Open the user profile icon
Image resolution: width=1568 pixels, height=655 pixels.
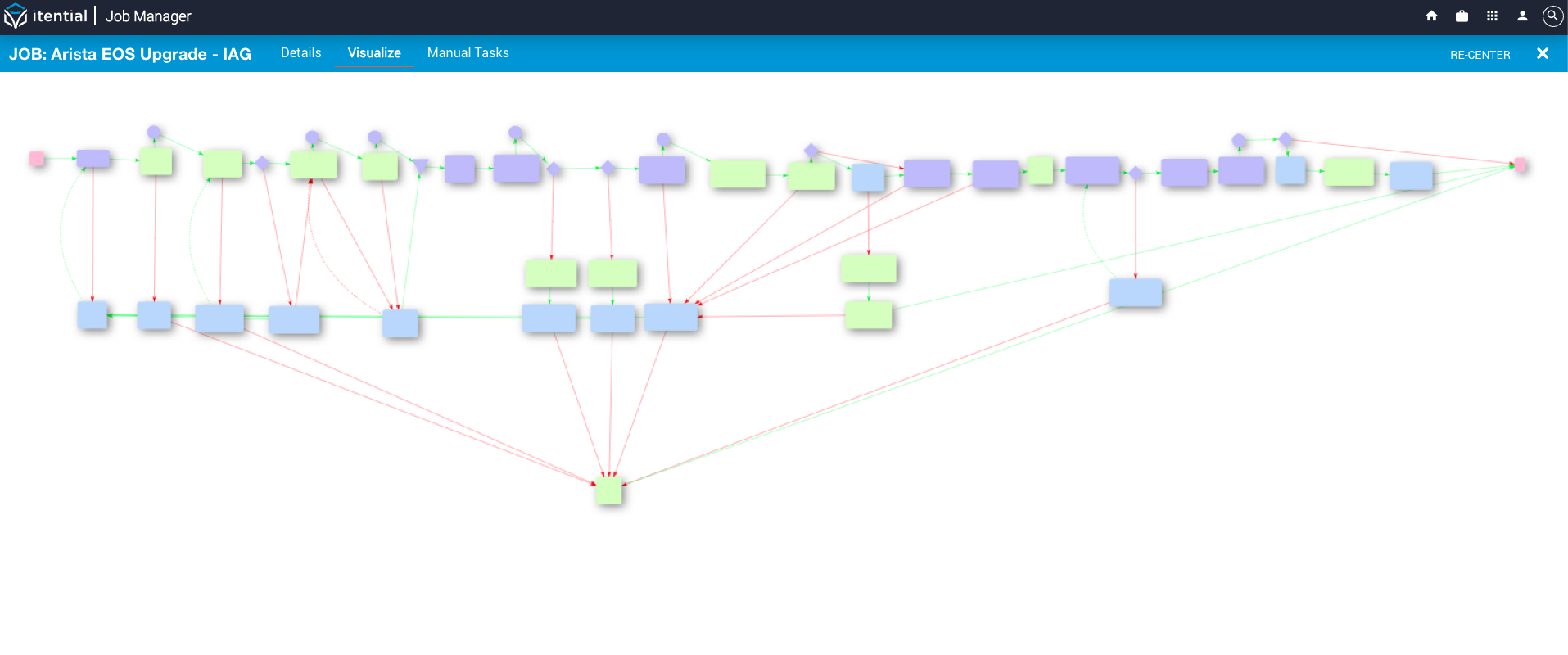(x=1522, y=16)
